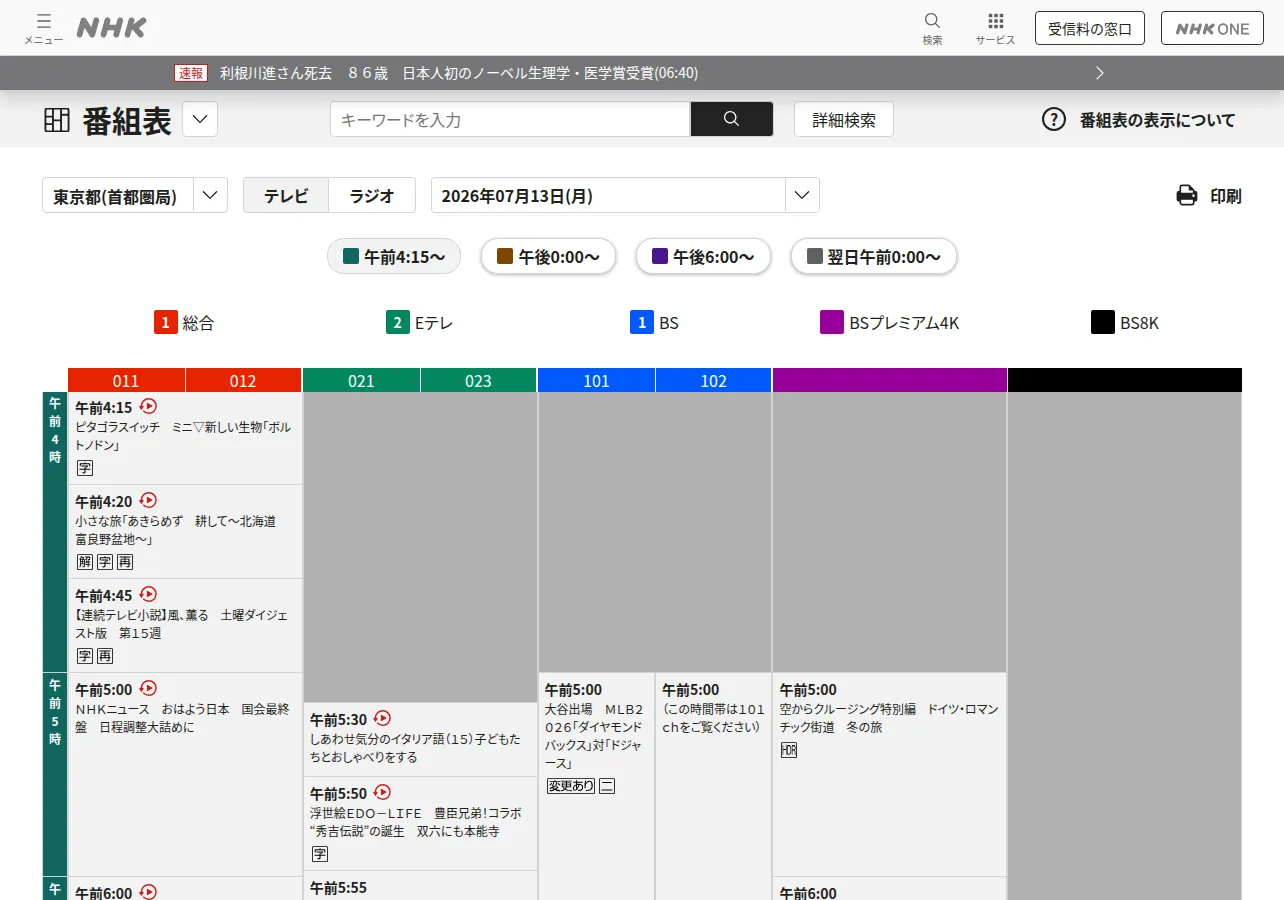This screenshot has width=1284, height=900.
Task: Click HDR icon under 空からクルージング
Action: [x=789, y=750]
